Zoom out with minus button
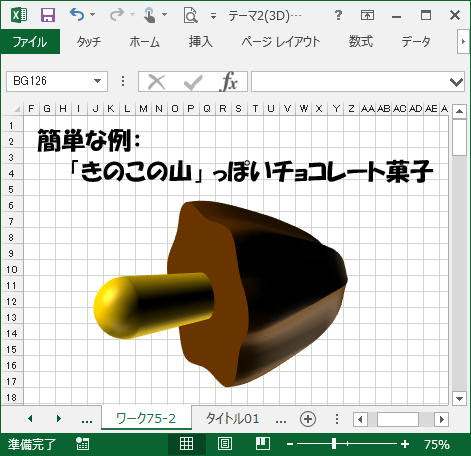The height and width of the screenshot is (456, 471). pyautogui.click(x=290, y=444)
